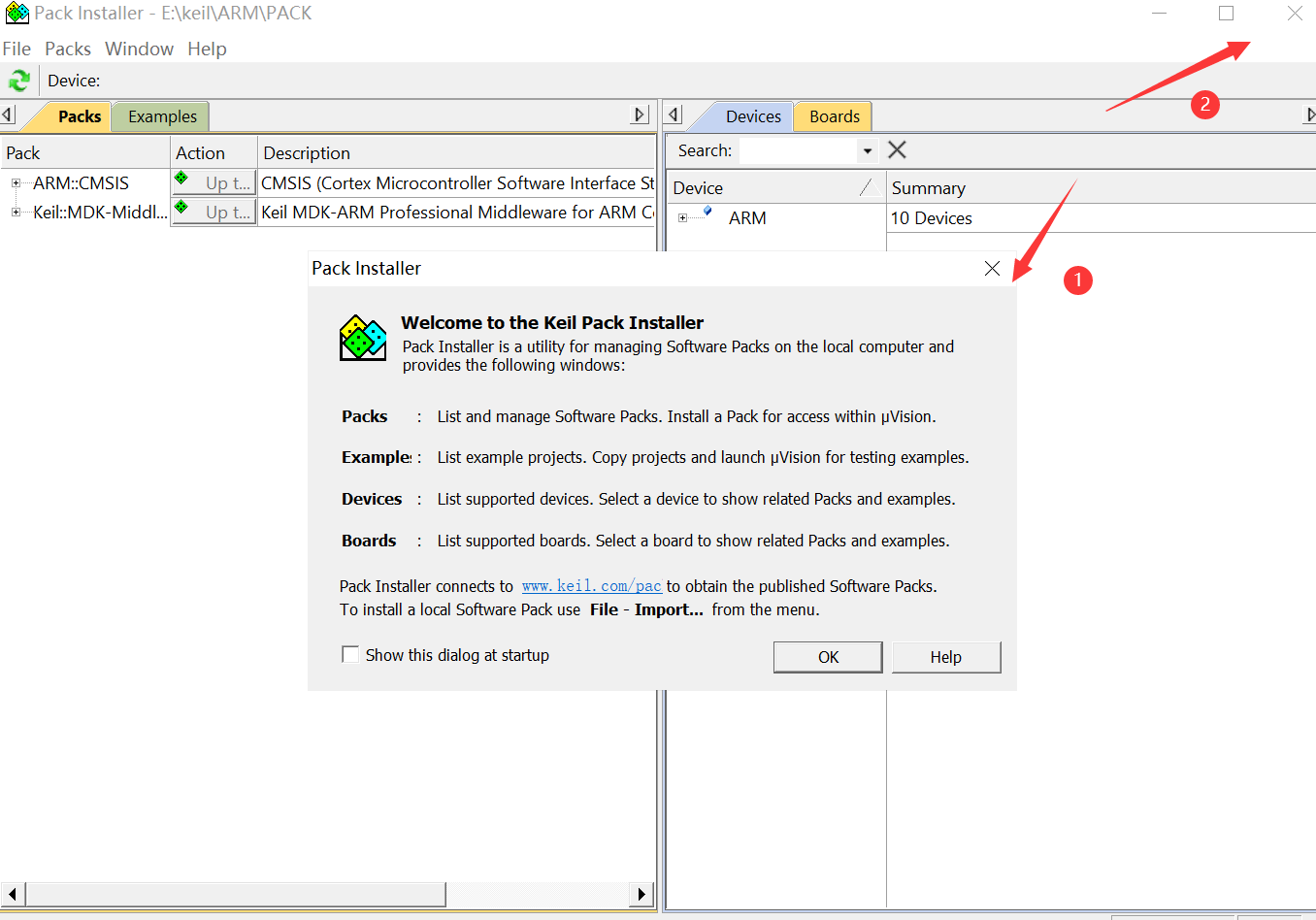Click the blue ARM device icon
This screenshot has height=920, width=1316.
pyautogui.click(x=707, y=211)
